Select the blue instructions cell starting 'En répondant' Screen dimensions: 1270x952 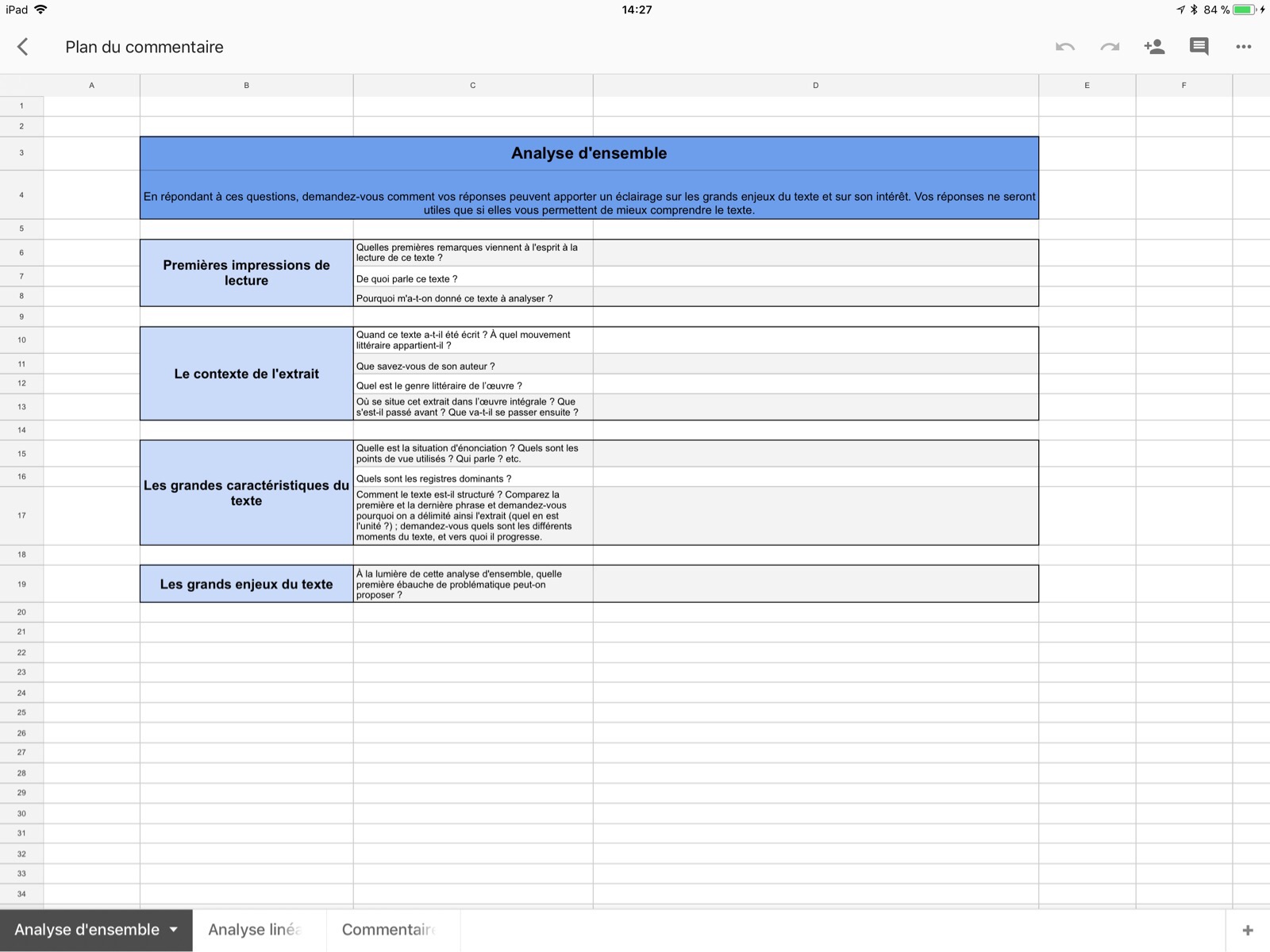click(x=589, y=195)
